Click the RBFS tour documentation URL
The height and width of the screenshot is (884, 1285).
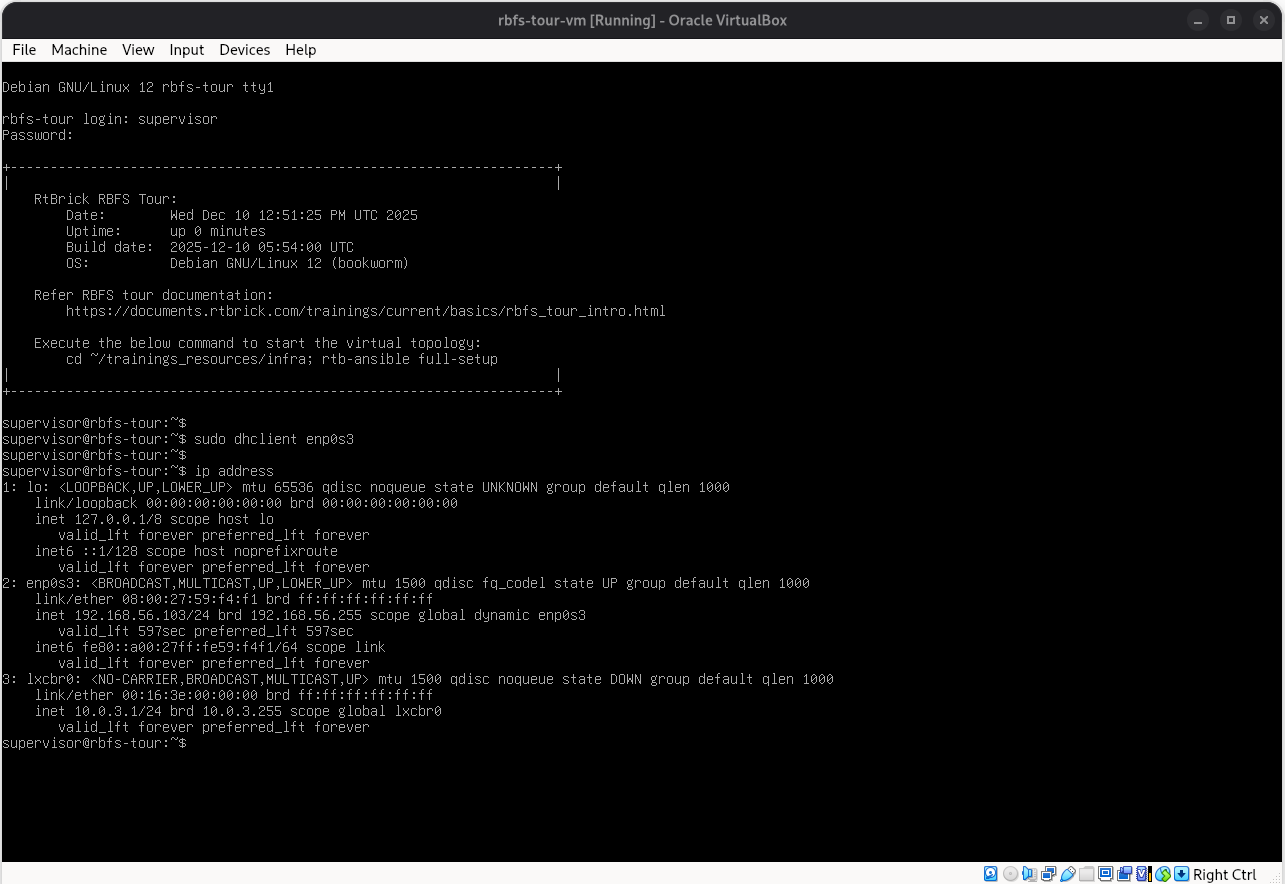coord(366,311)
